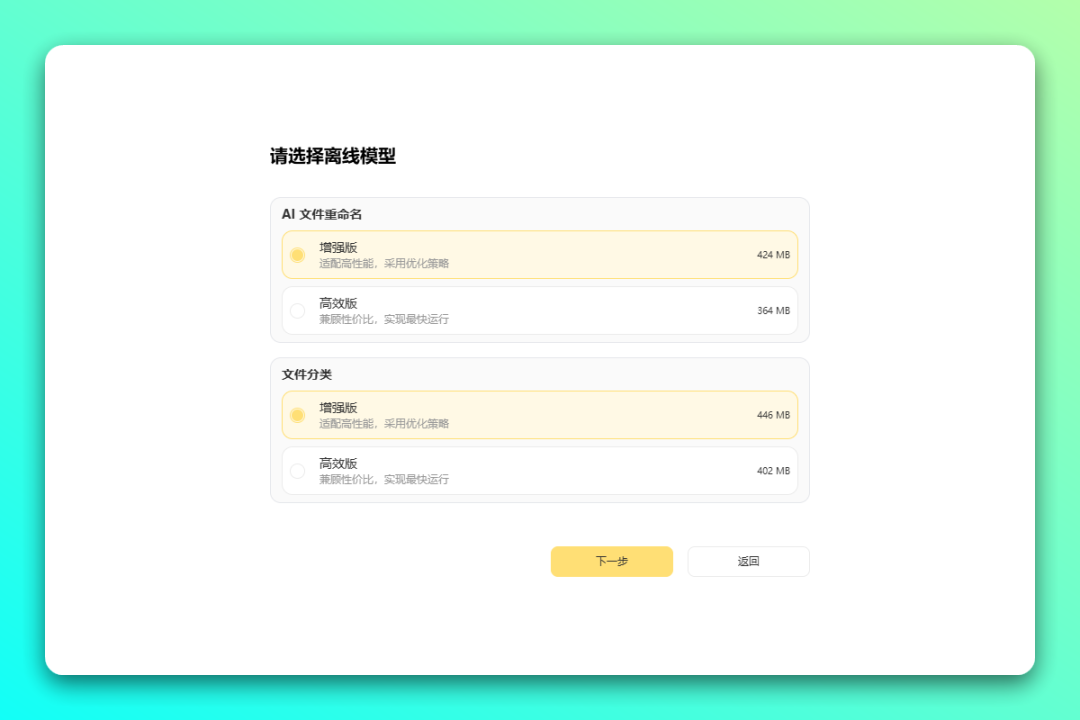
Task: Click the 364 MB size label
Action: tap(773, 311)
